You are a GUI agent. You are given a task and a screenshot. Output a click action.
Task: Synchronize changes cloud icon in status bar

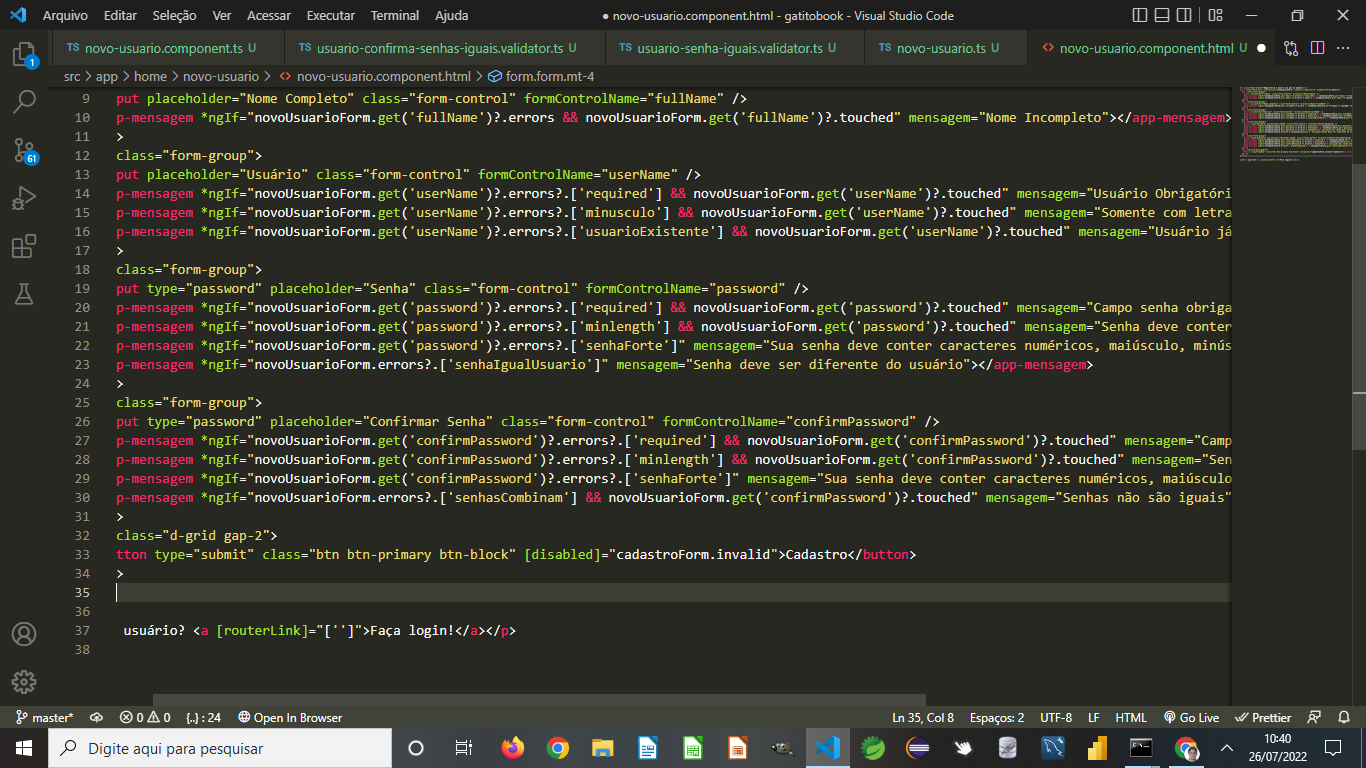(96, 718)
